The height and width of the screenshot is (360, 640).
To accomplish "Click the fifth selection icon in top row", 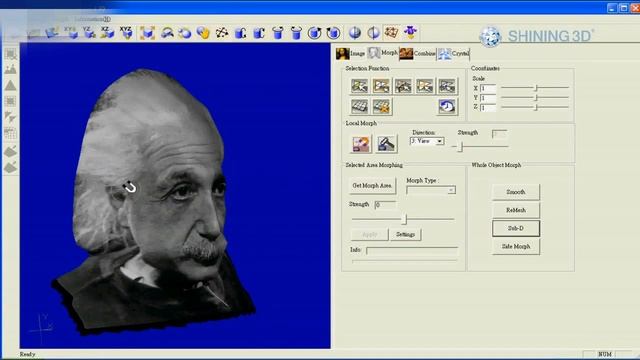I will pos(447,86).
